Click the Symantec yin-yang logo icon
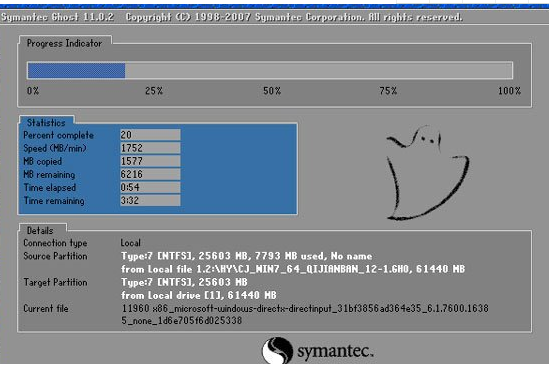 point(278,351)
